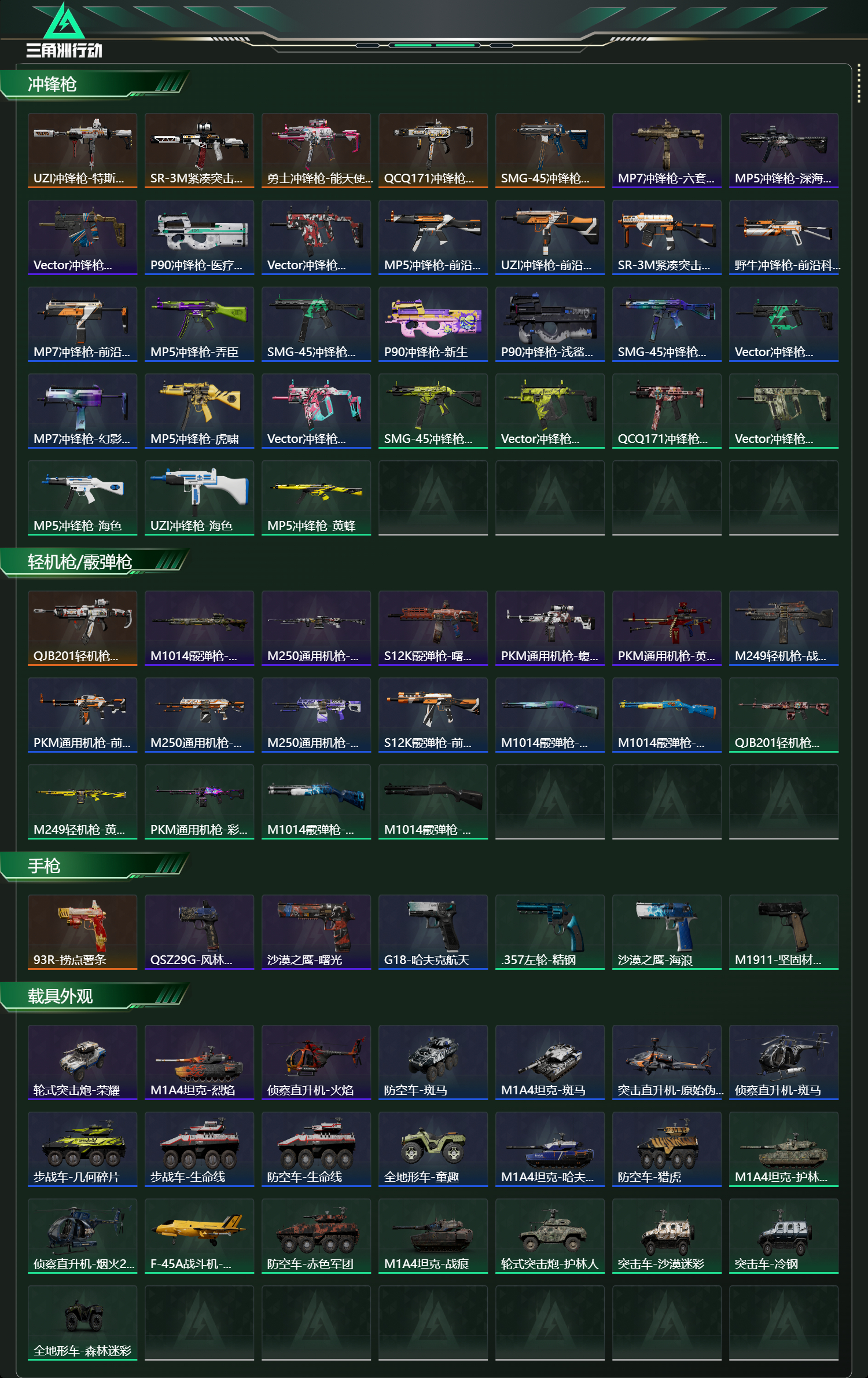The width and height of the screenshot is (868, 1378).
Task: Select the 93R-捞点薯条 pistol skin
Action: (82, 932)
